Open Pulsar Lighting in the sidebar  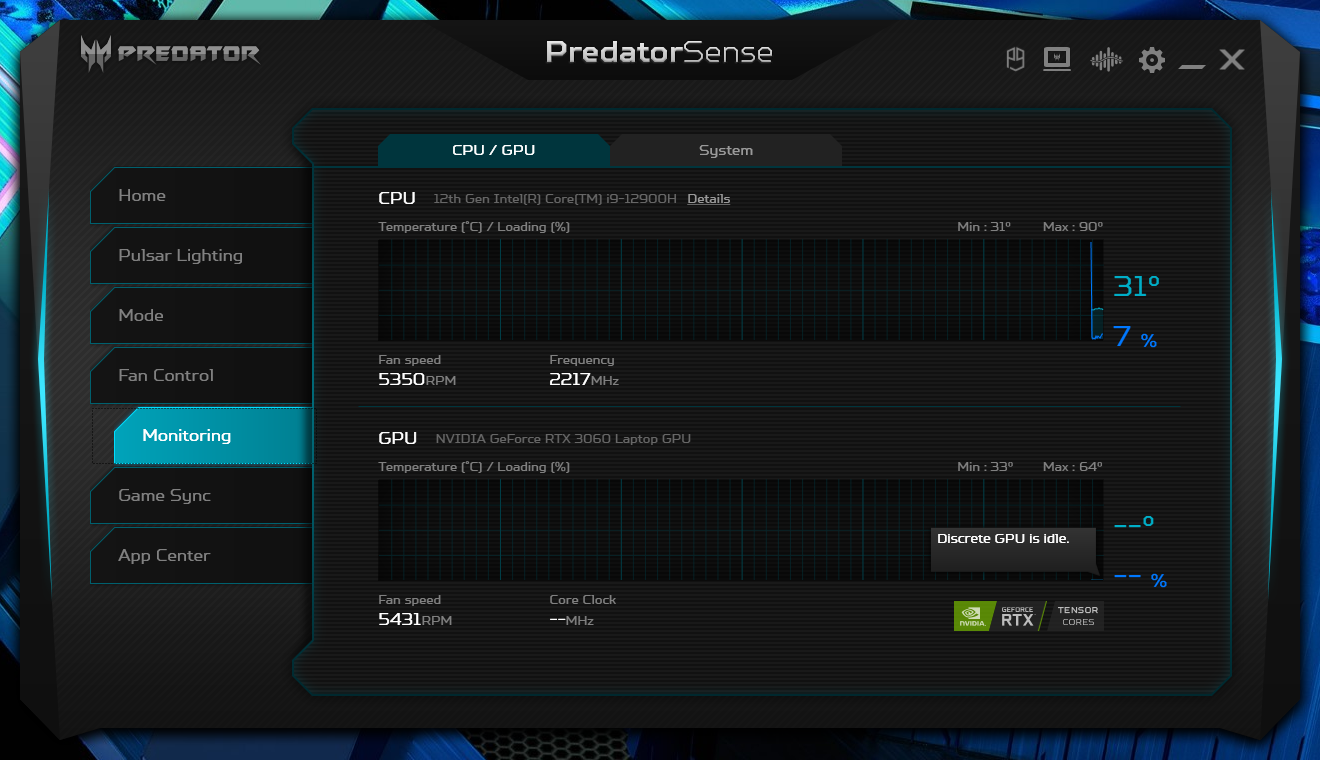point(201,256)
